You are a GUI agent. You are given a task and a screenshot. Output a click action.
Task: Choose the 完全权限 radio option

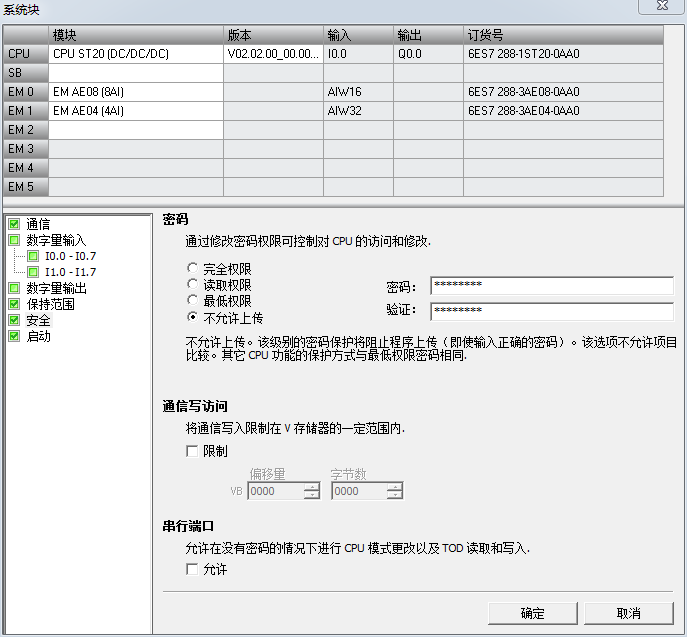pos(193,269)
